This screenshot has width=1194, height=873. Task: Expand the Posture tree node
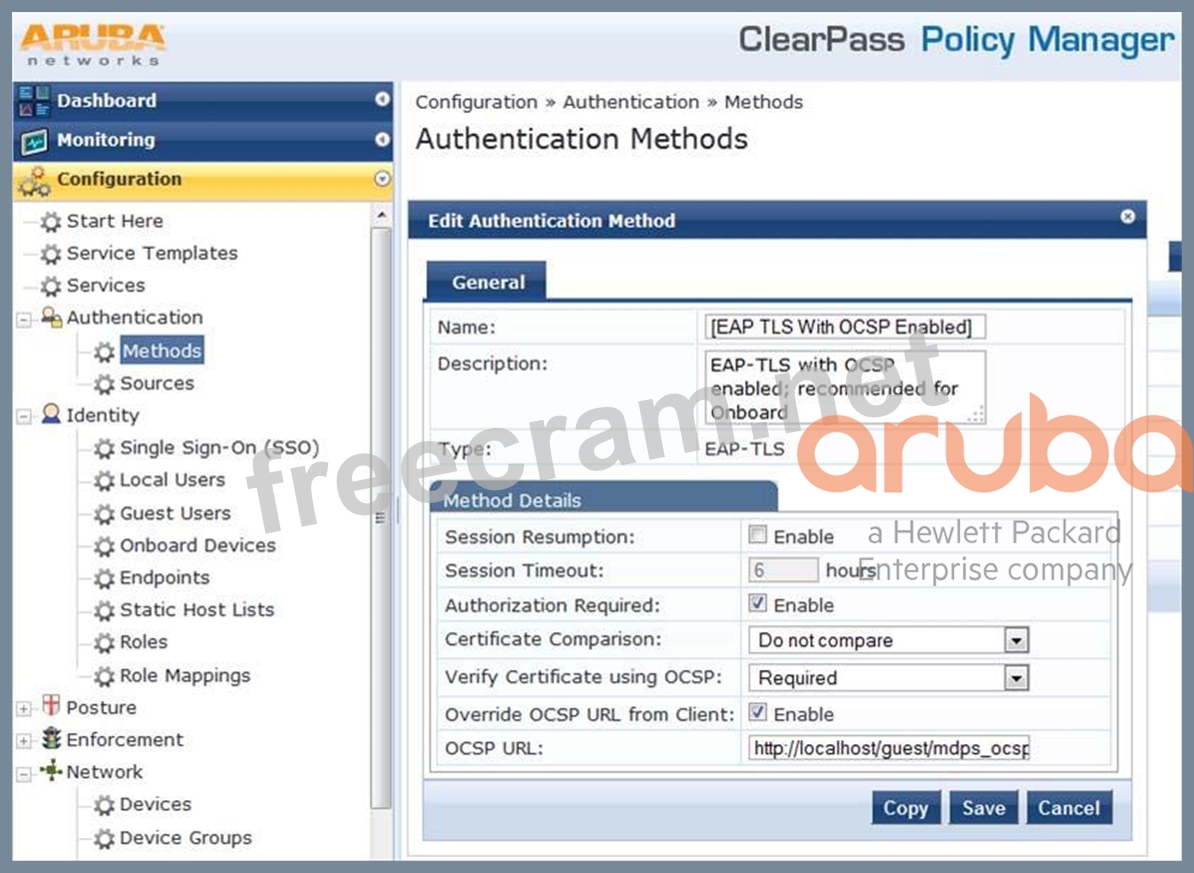point(24,709)
